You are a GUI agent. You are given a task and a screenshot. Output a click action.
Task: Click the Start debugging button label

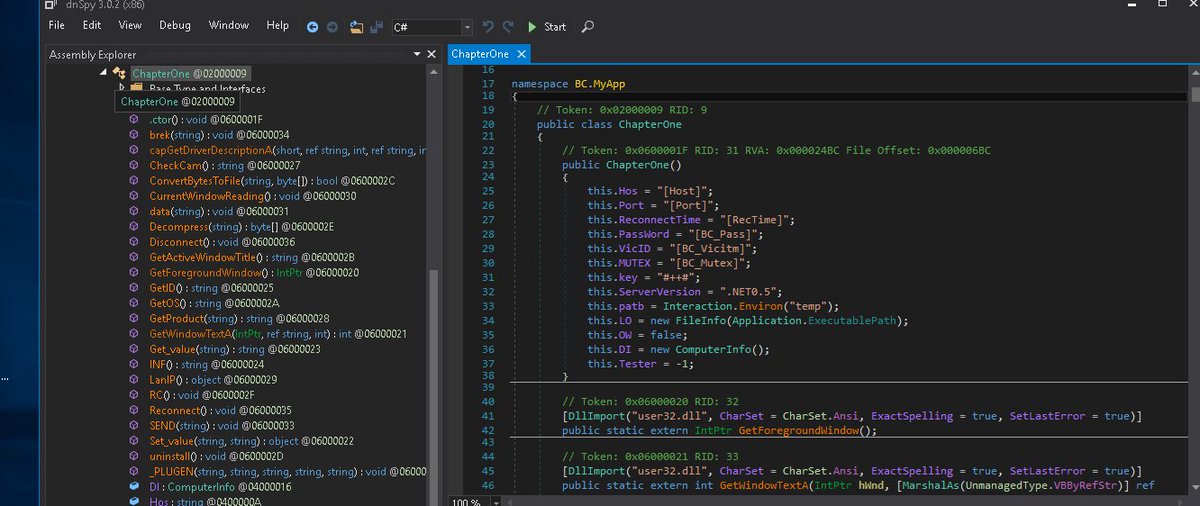pos(555,27)
